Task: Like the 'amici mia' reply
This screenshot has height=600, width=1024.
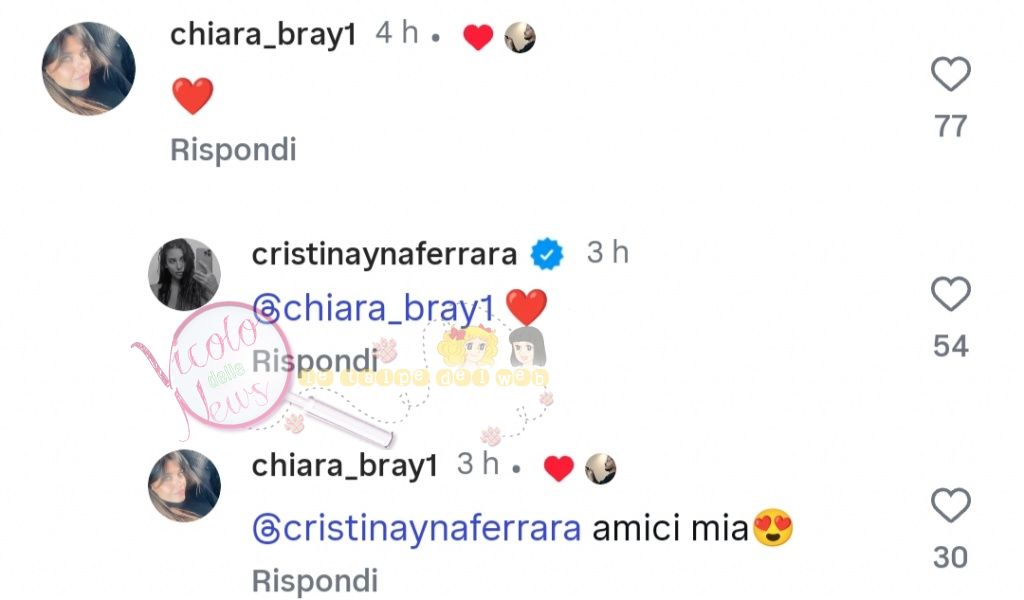Action: click(x=950, y=505)
